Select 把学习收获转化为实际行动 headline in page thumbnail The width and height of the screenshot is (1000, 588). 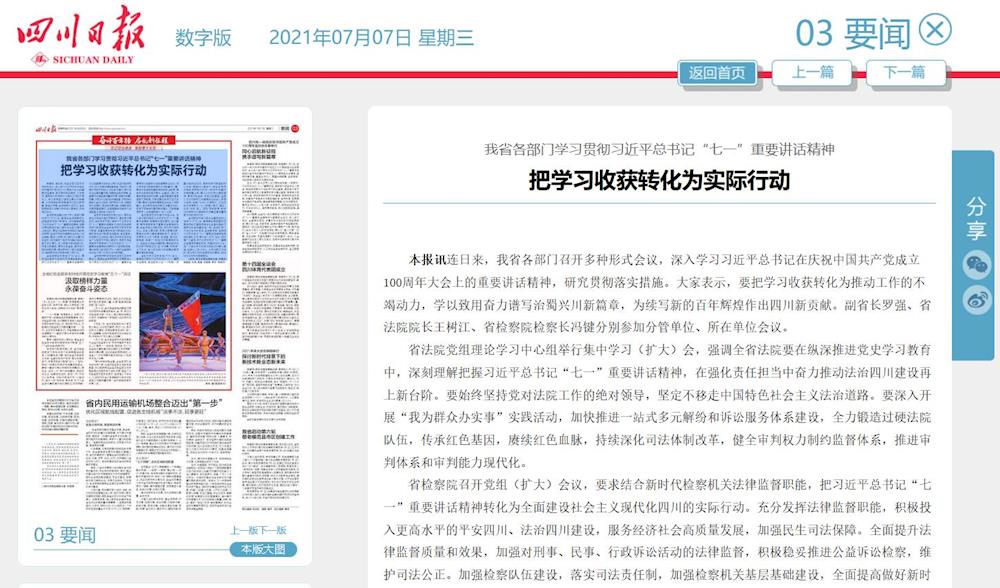coord(133,170)
